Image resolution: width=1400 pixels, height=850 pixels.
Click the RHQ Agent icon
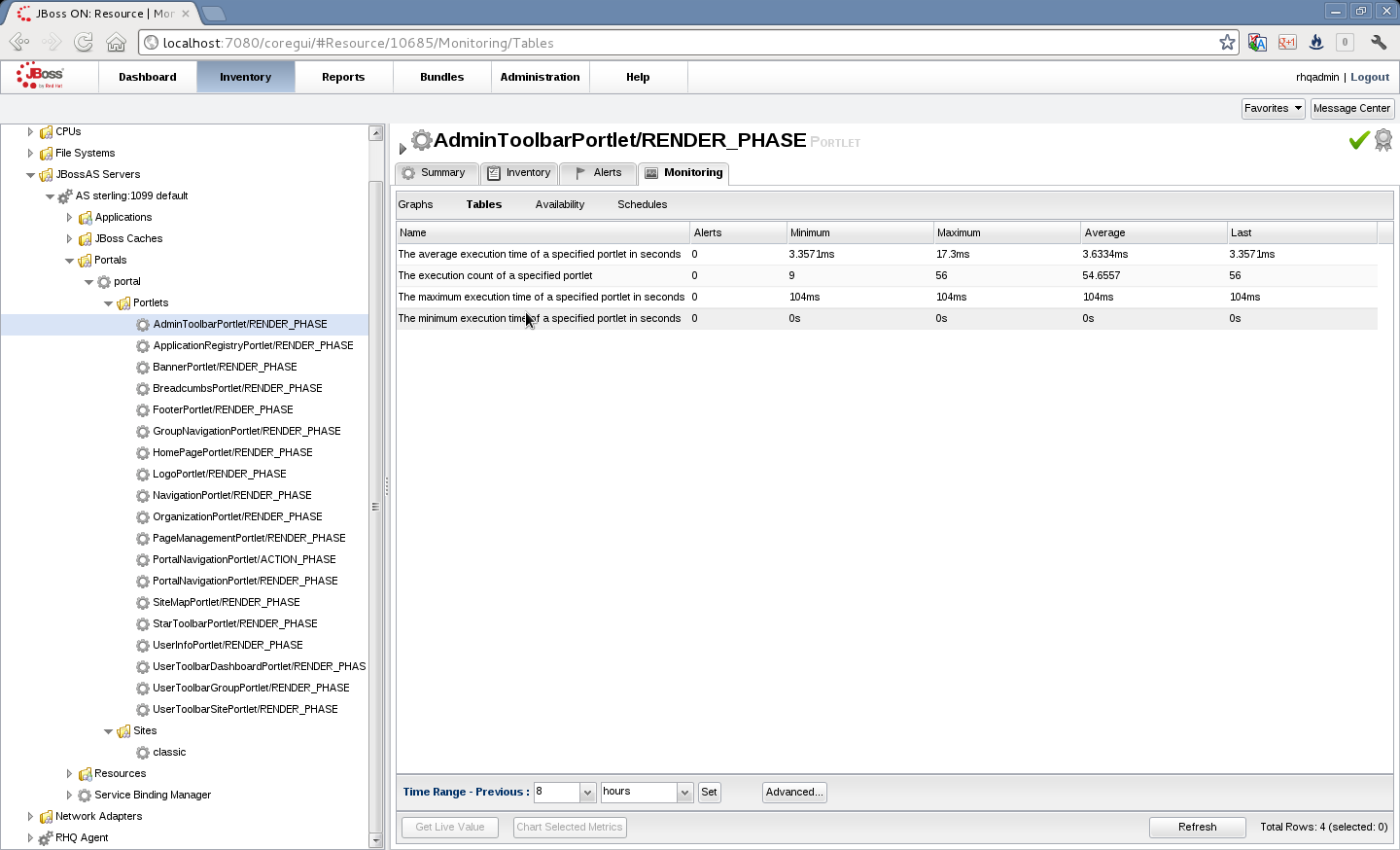click(x=46, y=838)
